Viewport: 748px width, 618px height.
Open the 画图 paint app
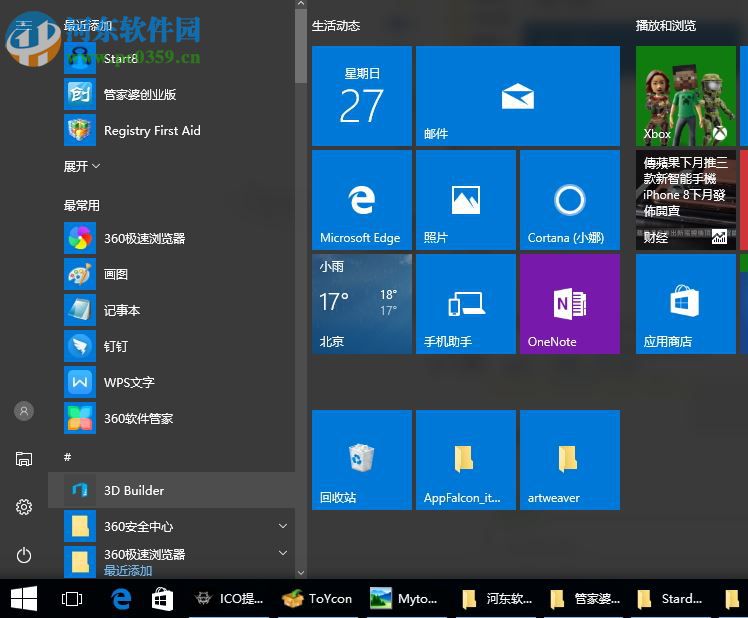pos(171,274)
